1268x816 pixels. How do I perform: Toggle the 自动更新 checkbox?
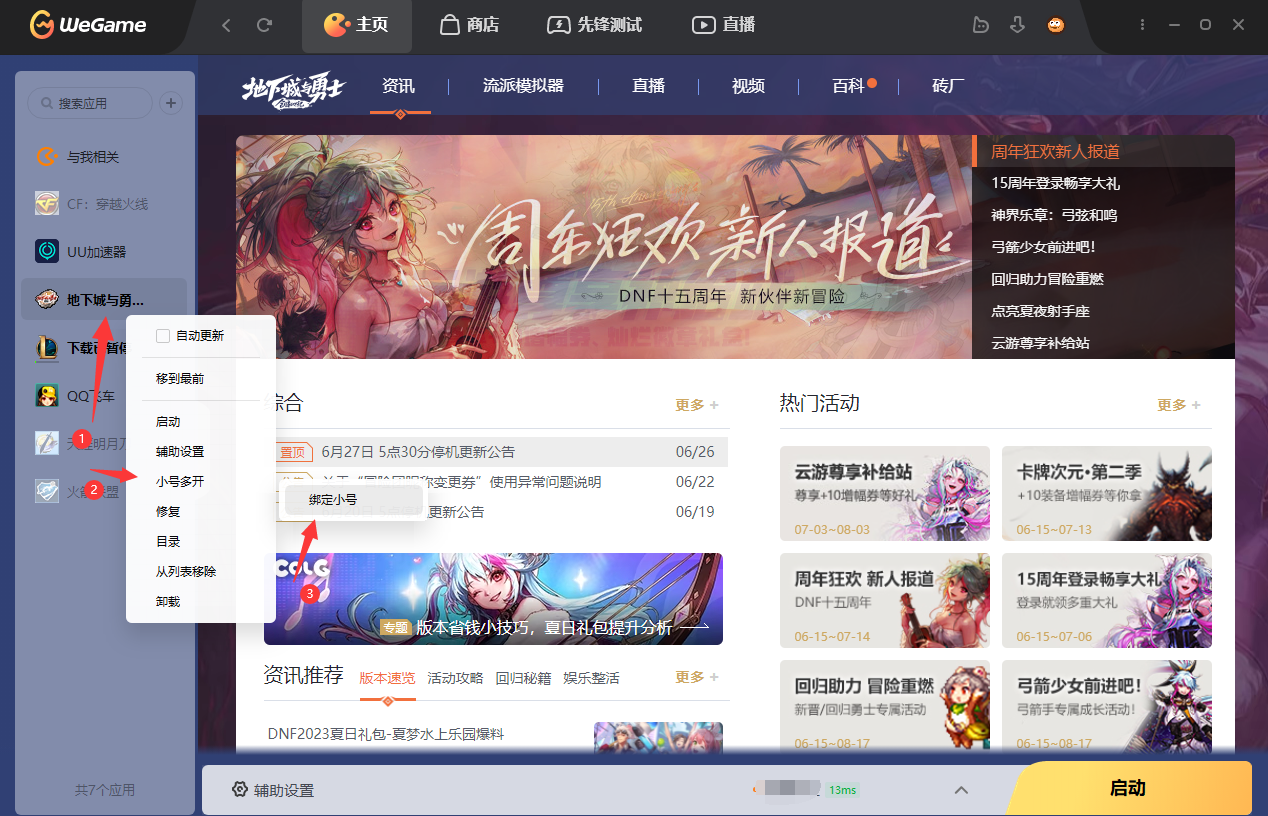click(x=163, y=336)
